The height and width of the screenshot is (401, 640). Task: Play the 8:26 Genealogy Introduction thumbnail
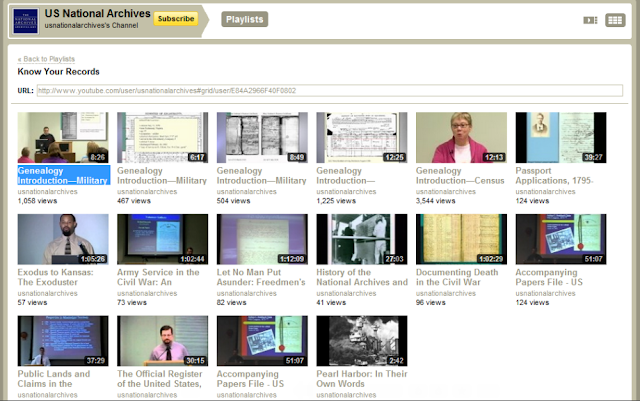(63, 138)
